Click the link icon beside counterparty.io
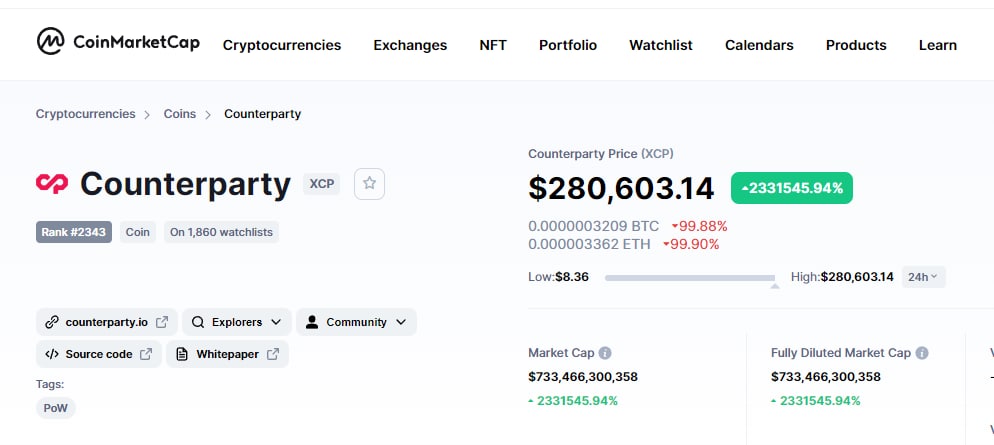Screen dimensions: 994x445 tap(52, 322)
